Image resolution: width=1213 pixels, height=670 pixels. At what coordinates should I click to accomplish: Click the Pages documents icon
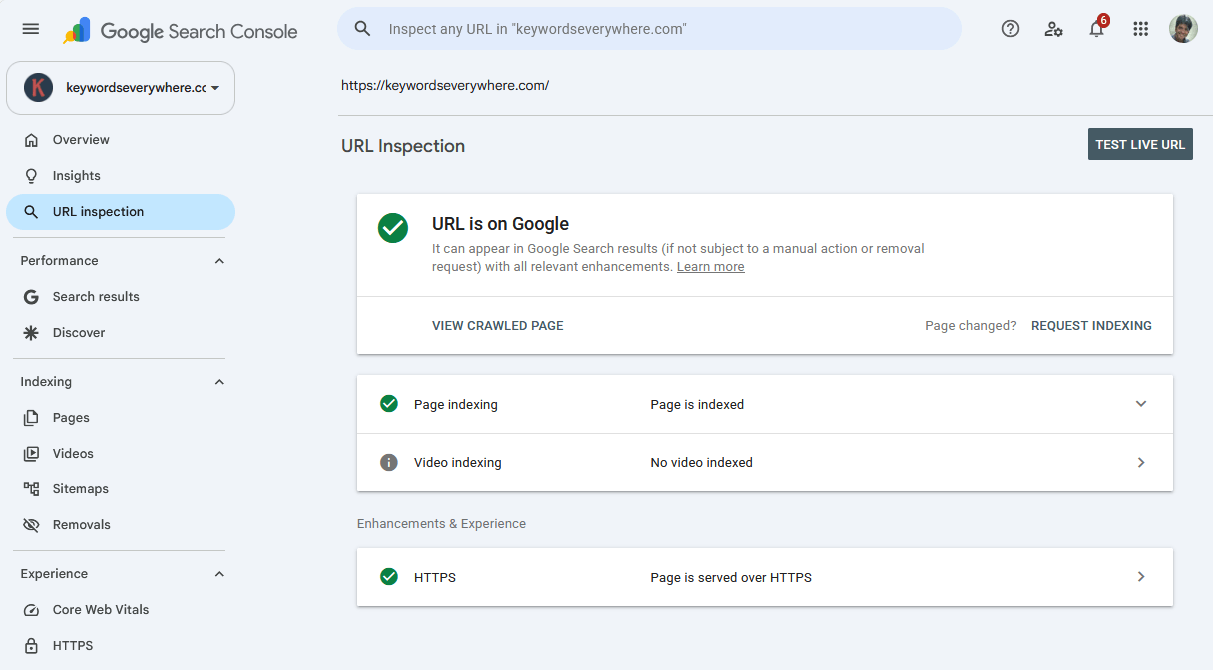point(32,418)
